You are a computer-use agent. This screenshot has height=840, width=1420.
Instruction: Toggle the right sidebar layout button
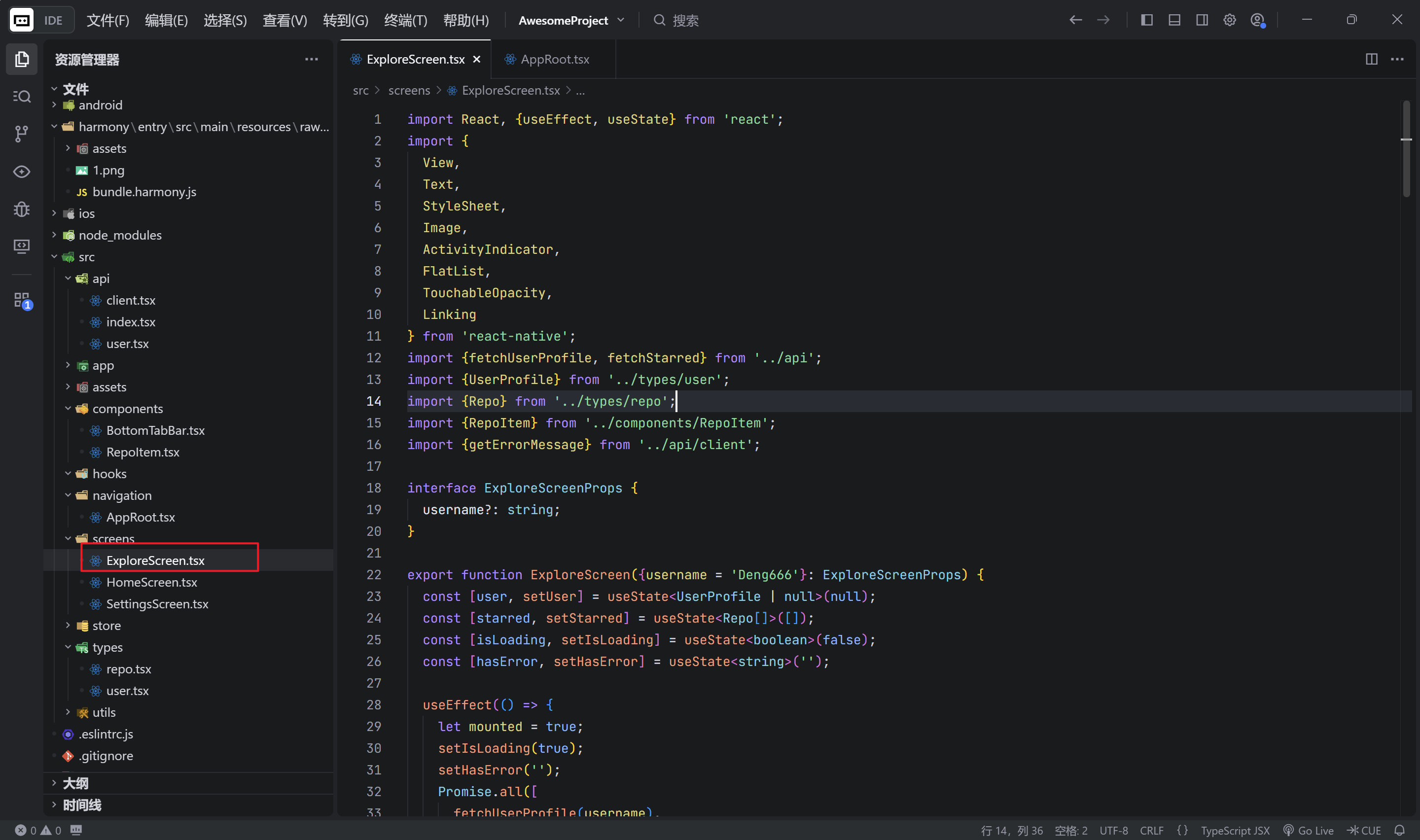coord(1202,20)
